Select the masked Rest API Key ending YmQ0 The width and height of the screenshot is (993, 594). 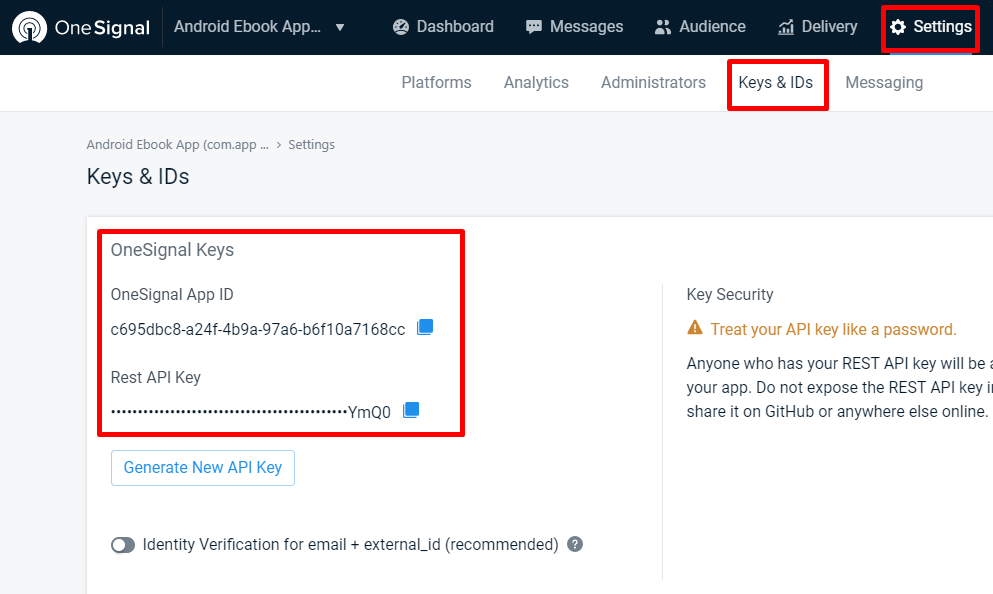coord(251,412)
